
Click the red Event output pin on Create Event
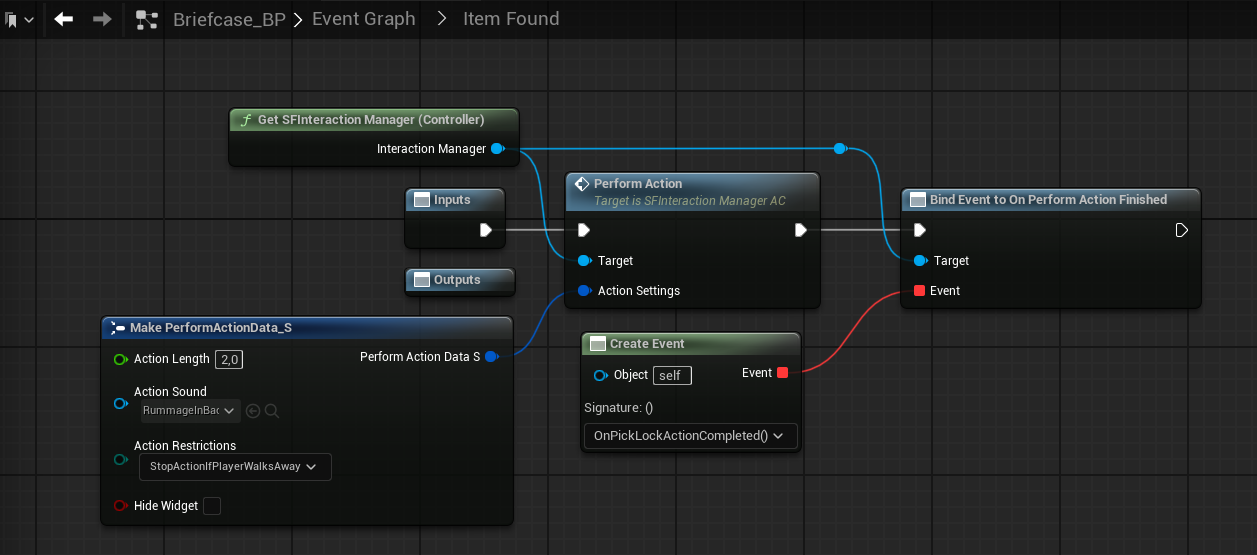782,373
